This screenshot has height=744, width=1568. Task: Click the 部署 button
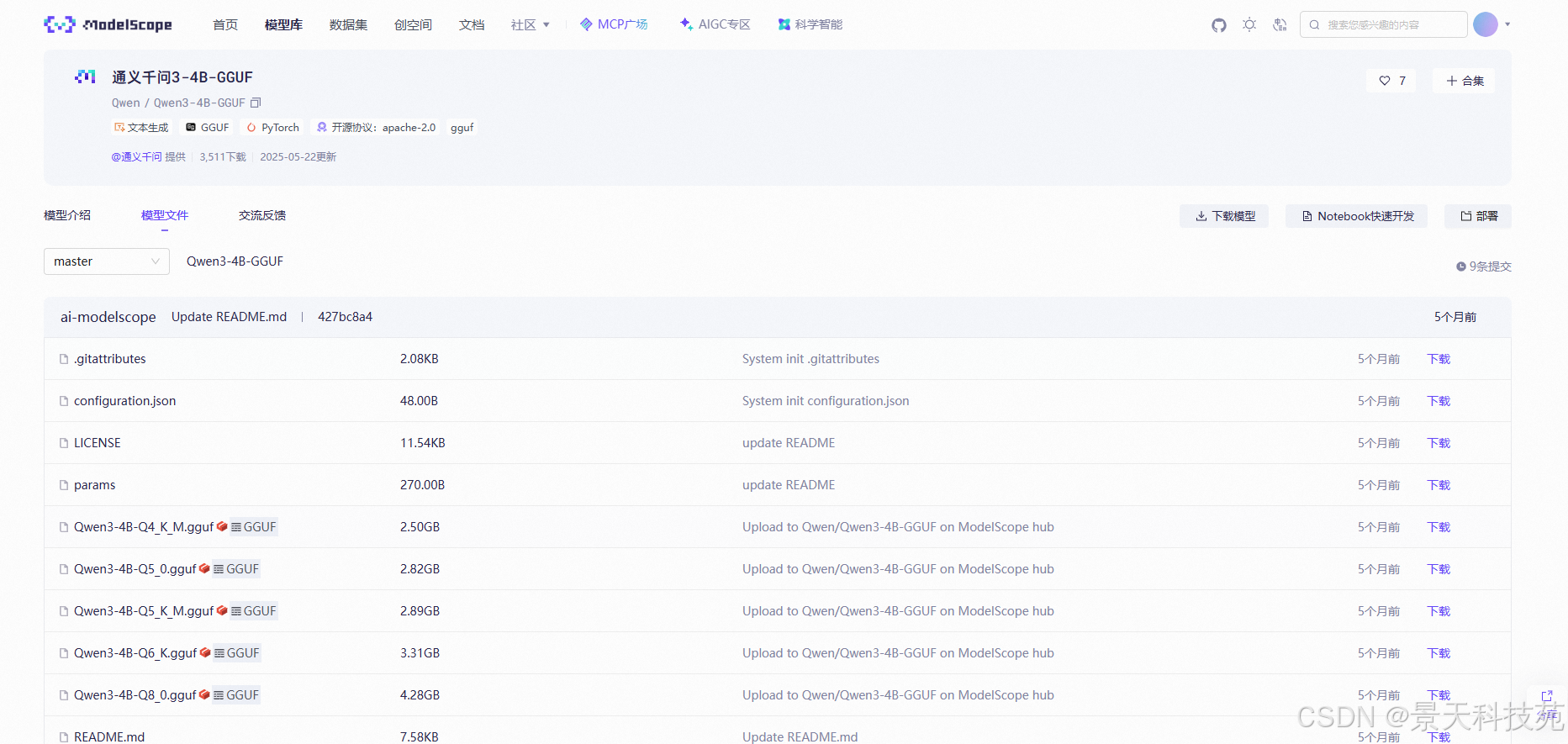1478,216
